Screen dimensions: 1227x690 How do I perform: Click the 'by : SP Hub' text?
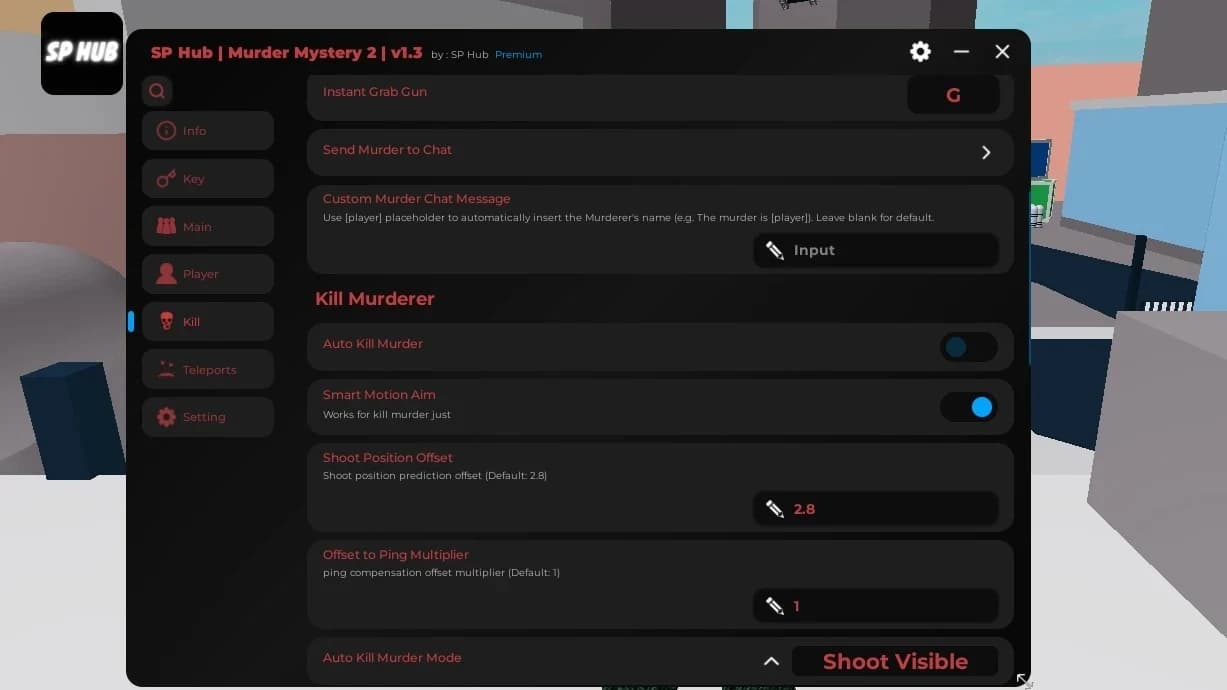[x=460, y=55]
